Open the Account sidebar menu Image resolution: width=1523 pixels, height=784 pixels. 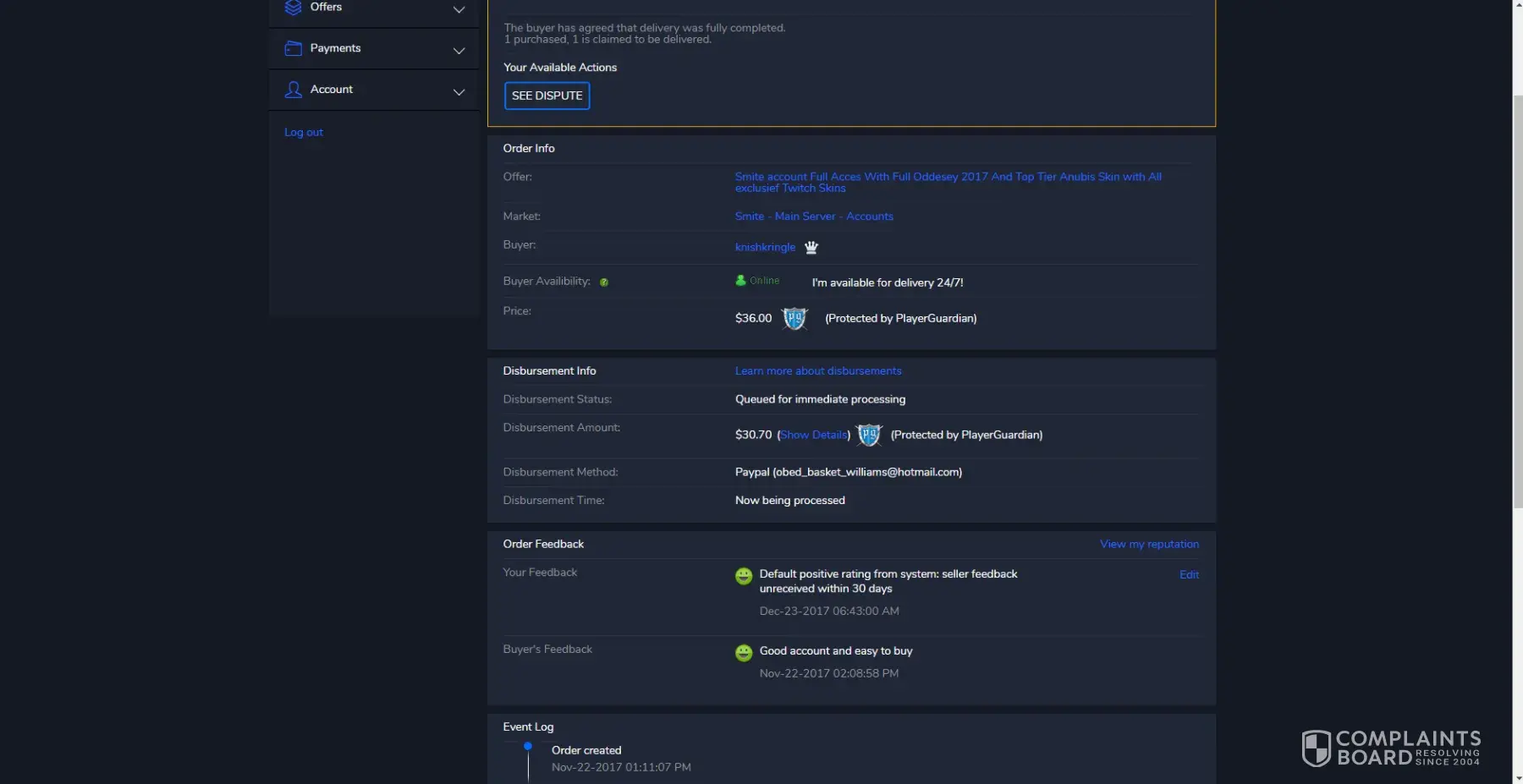(x=374, y=90)
